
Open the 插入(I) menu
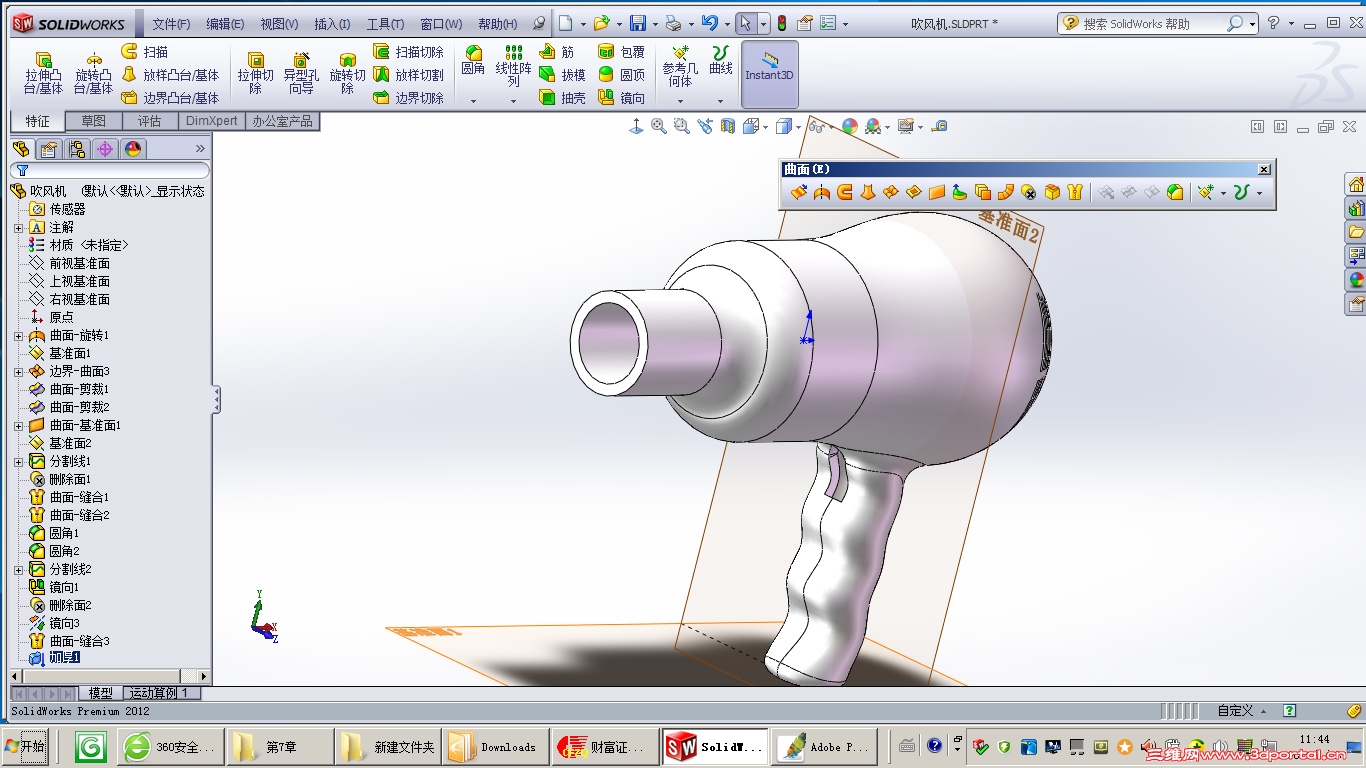click(x=332, y=24)
